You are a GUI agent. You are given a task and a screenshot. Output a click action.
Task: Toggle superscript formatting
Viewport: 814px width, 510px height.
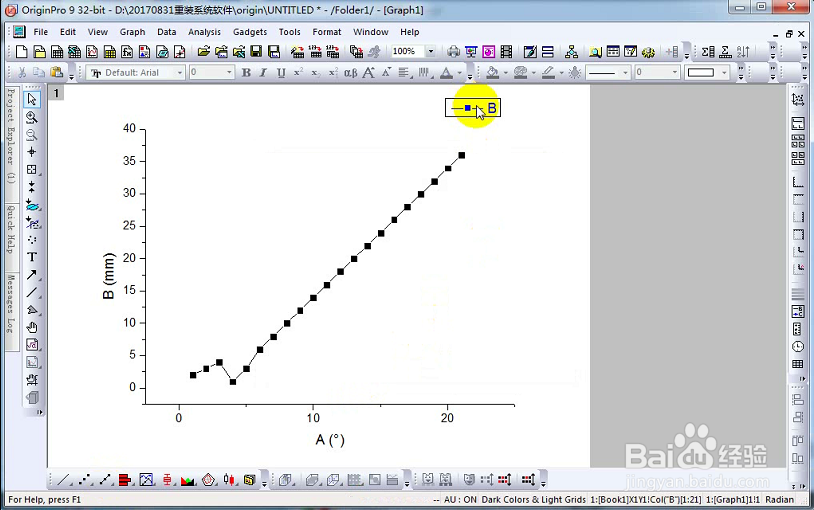[298, 73]
